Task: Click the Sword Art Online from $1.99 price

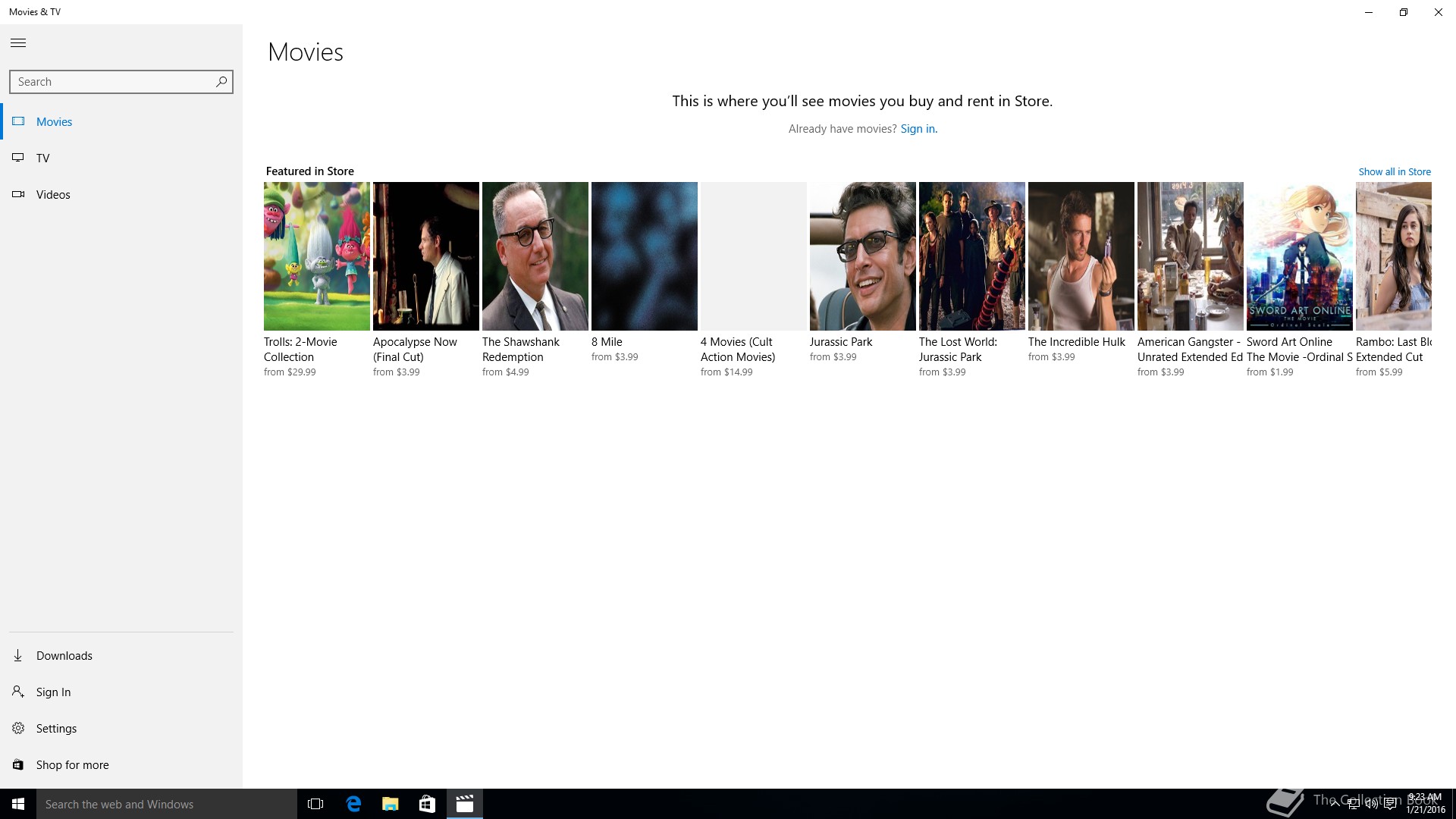Action: [x=1270, y=372]
